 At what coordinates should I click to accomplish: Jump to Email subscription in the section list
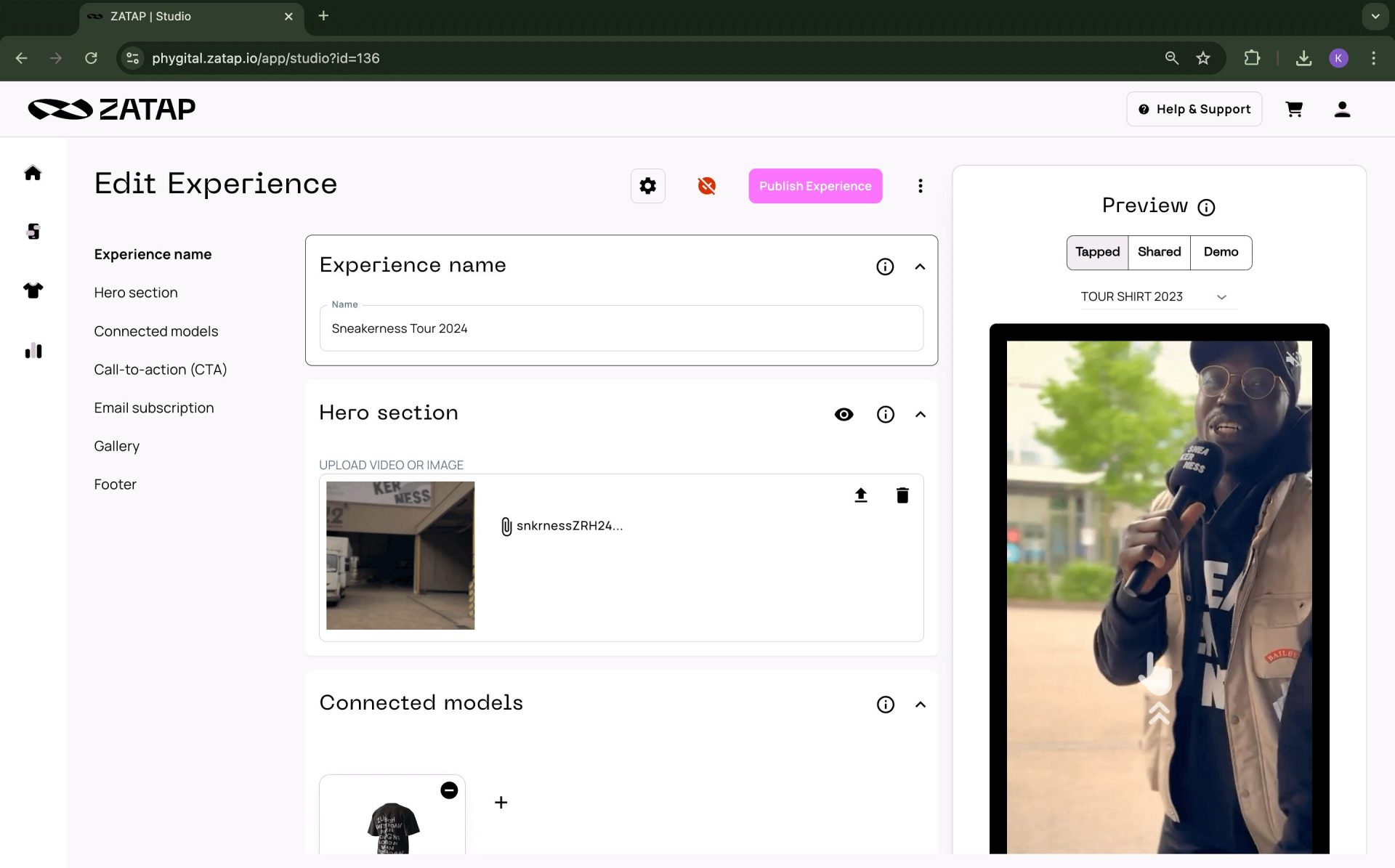click(x=154, y=408)
